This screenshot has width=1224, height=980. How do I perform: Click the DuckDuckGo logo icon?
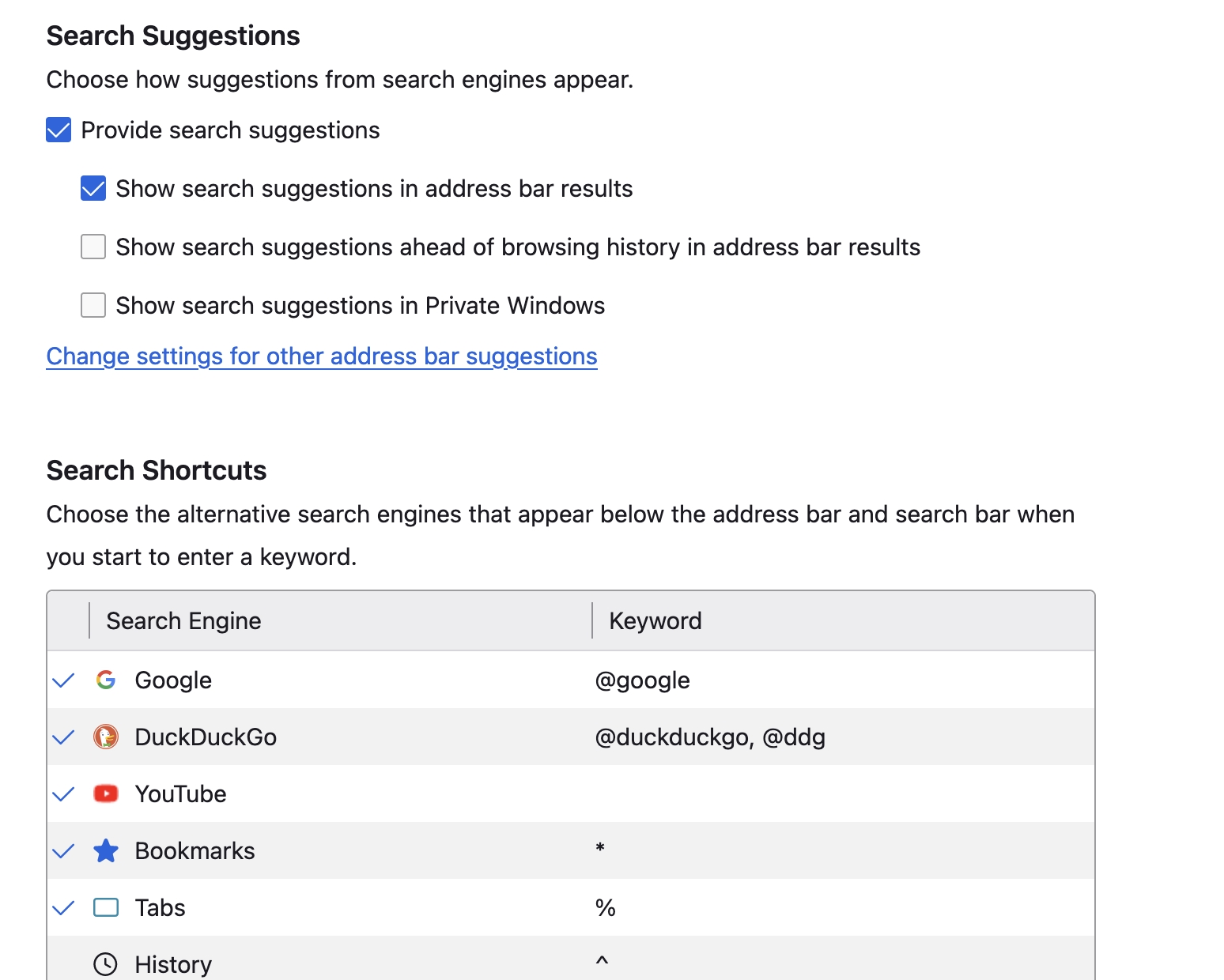(106, 737)
